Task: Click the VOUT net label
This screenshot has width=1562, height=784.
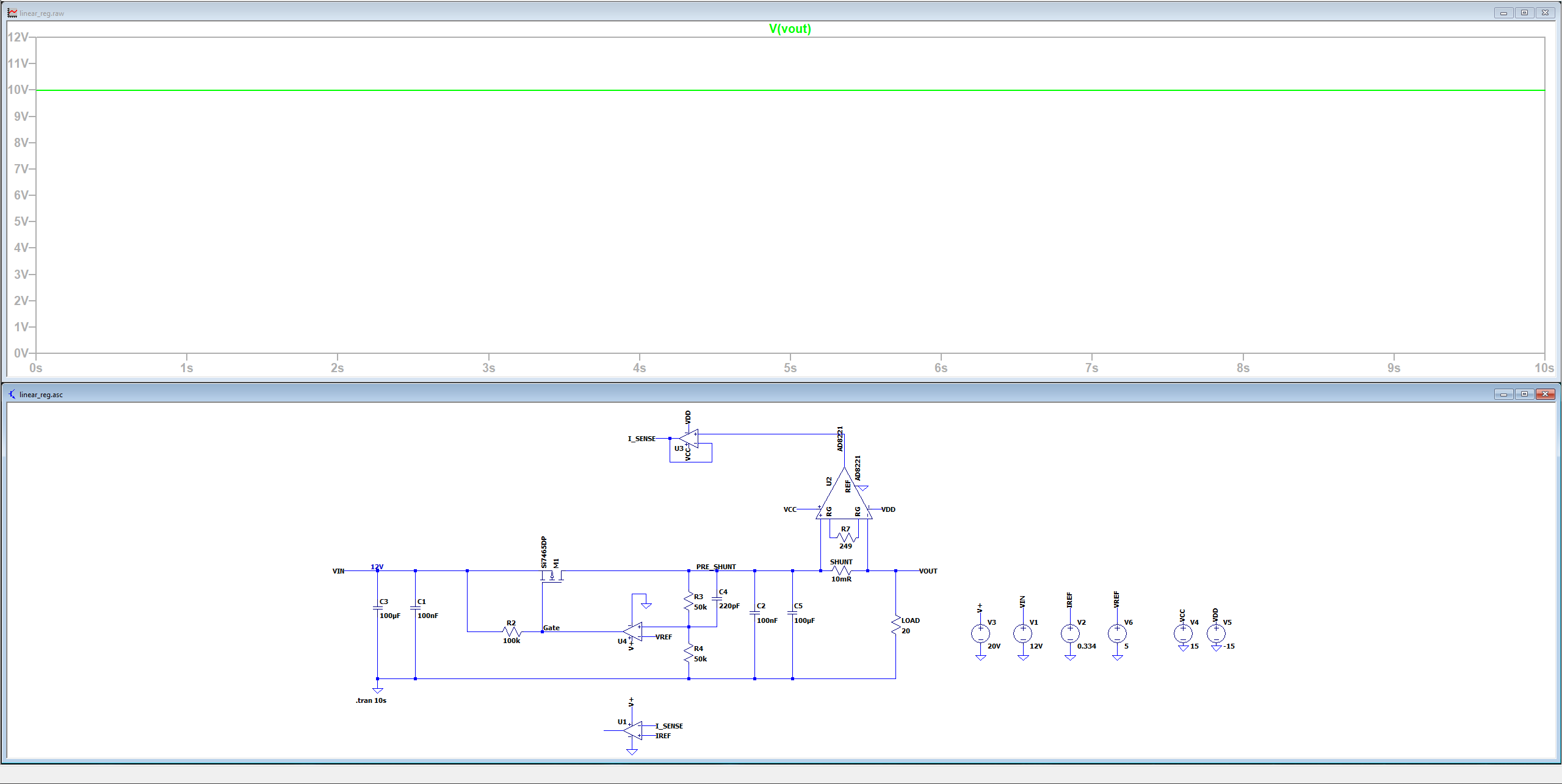Action: point(928,571)
